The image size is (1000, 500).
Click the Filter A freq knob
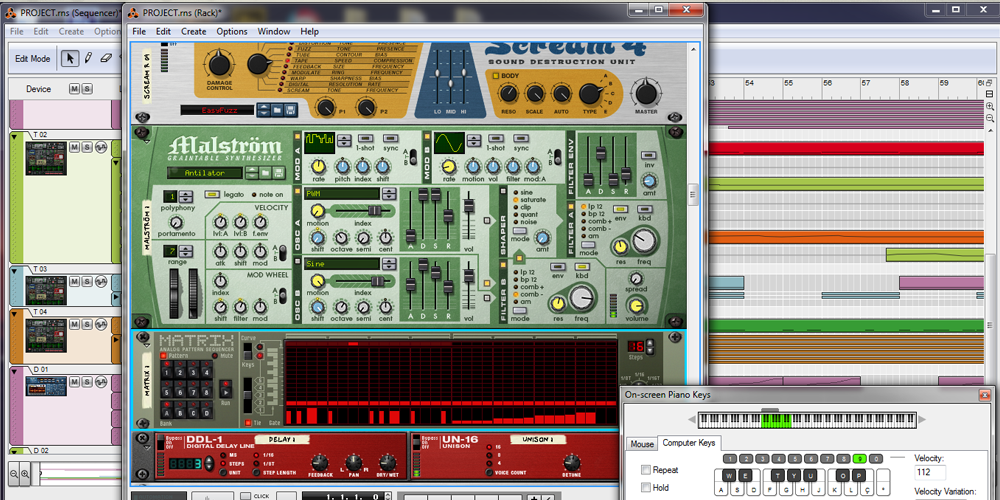(x=645, y=241)
